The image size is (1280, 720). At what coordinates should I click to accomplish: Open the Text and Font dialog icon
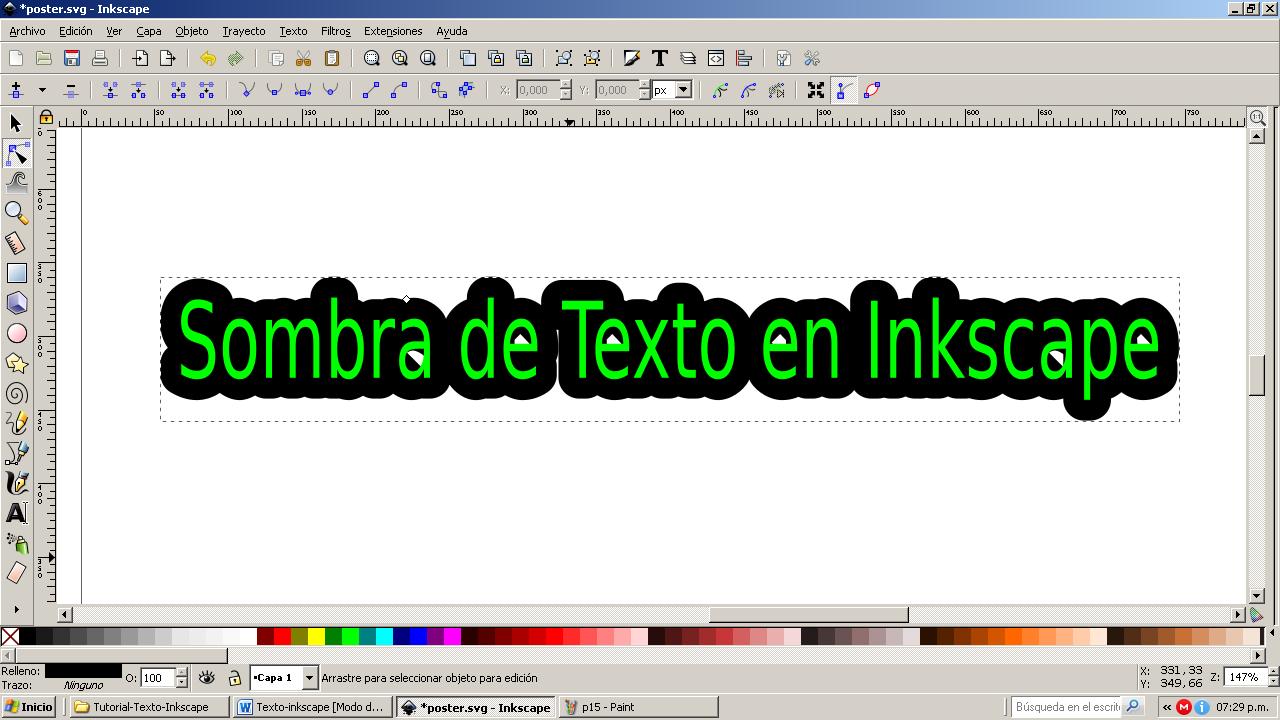point(660,59)
